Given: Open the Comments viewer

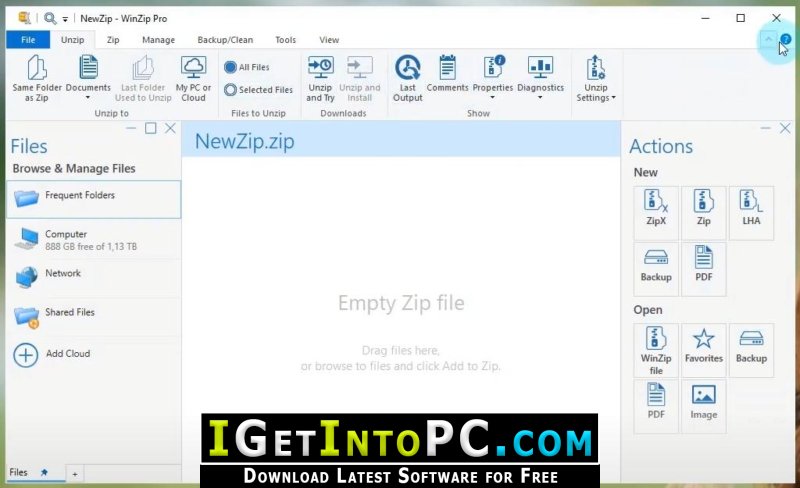Looking at the screenshot, I should (447, 74).
